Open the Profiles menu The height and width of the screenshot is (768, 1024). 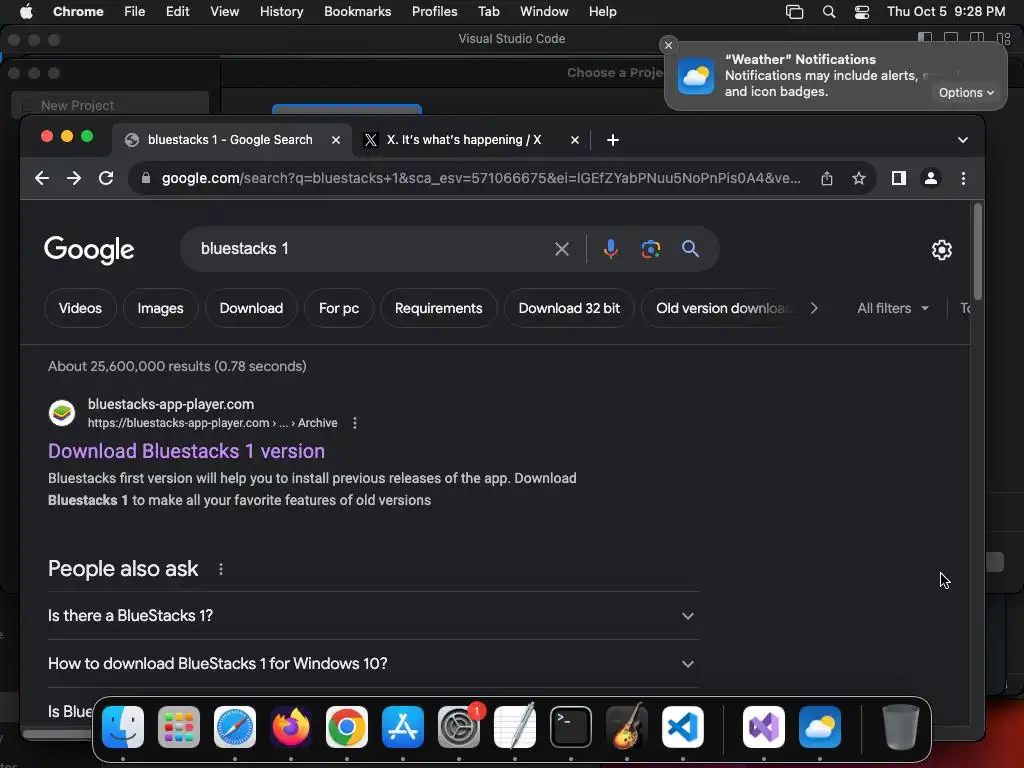(x=434, y=12)
